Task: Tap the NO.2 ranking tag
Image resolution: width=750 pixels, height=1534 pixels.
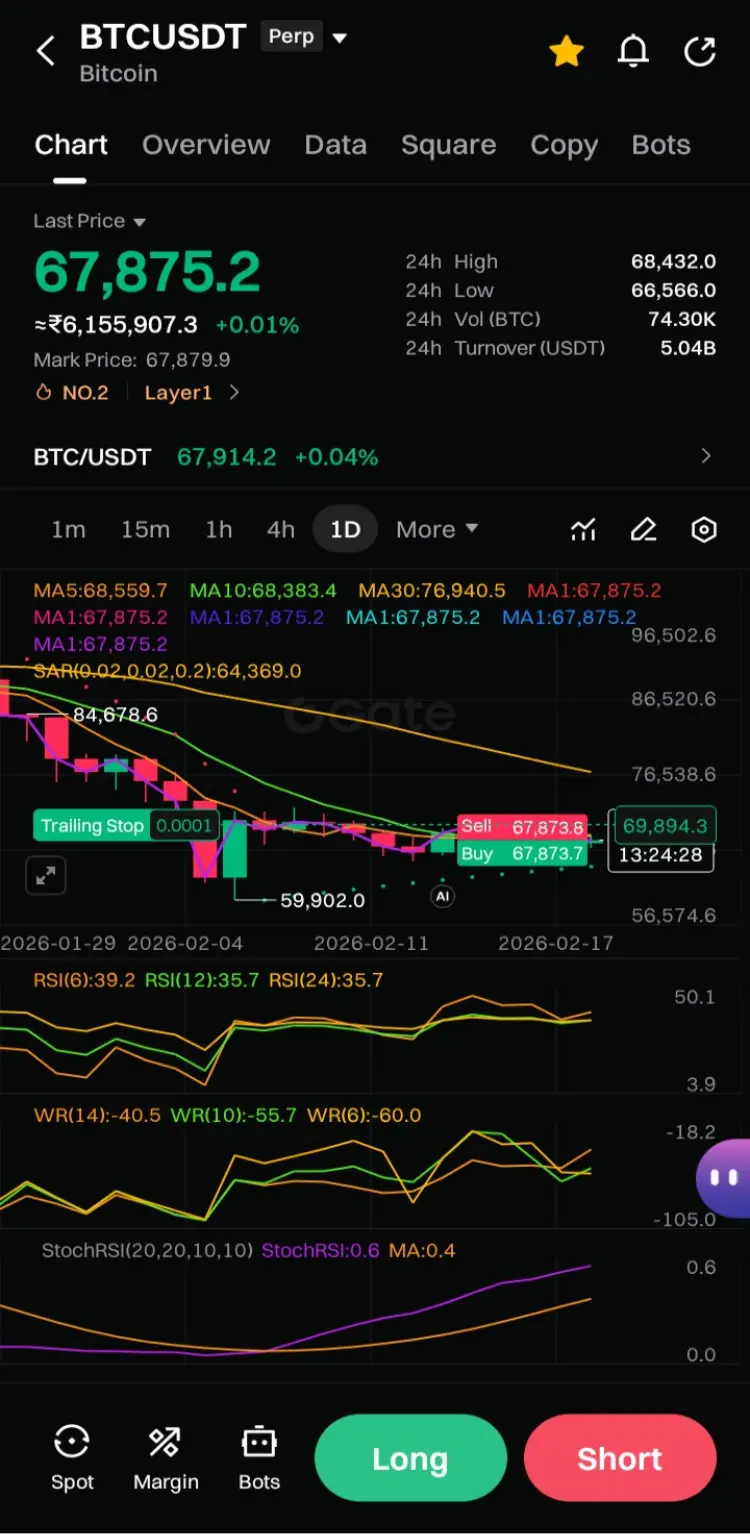Action: 72,393
